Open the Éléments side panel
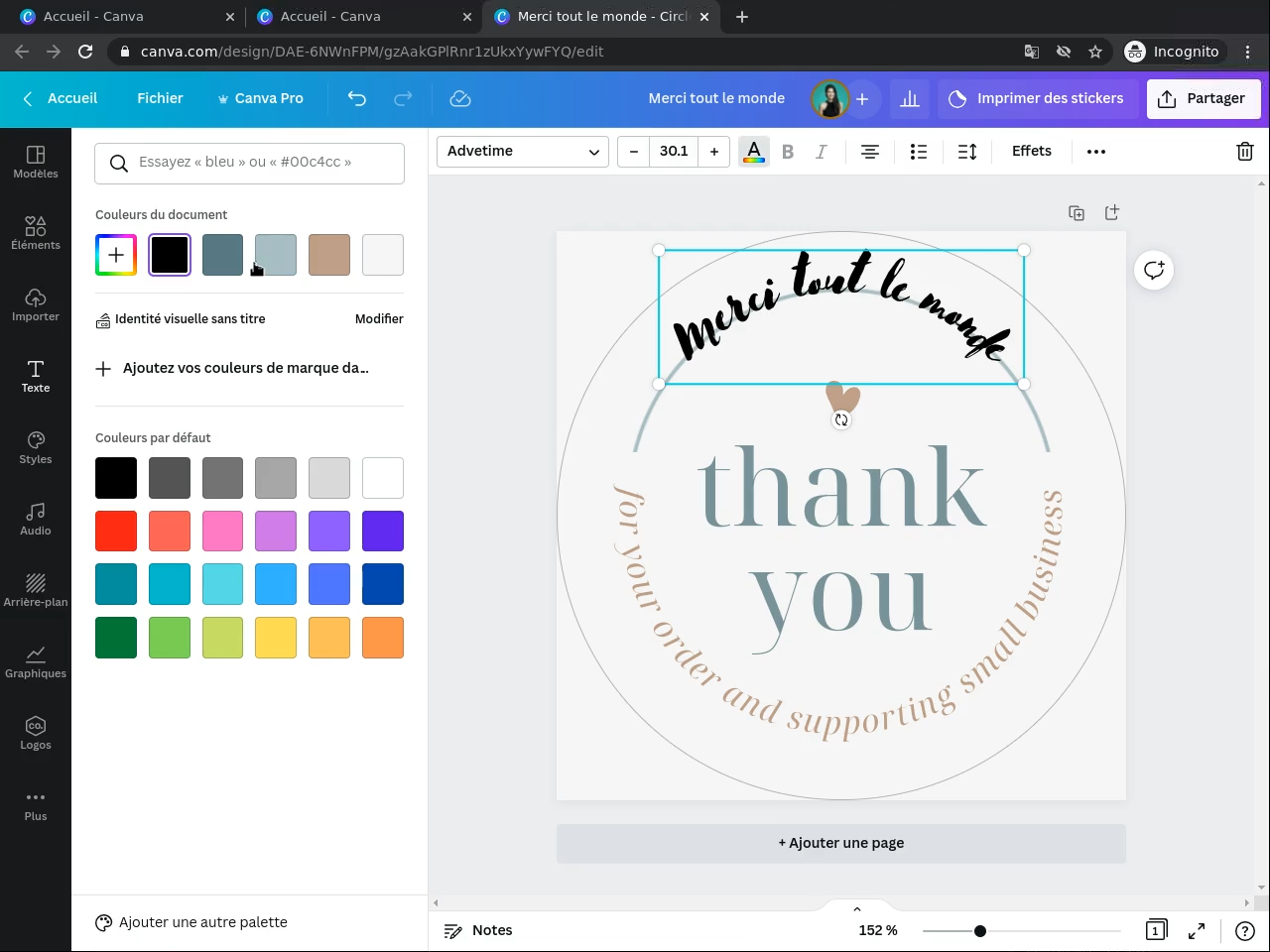 [x=36, y=233]
